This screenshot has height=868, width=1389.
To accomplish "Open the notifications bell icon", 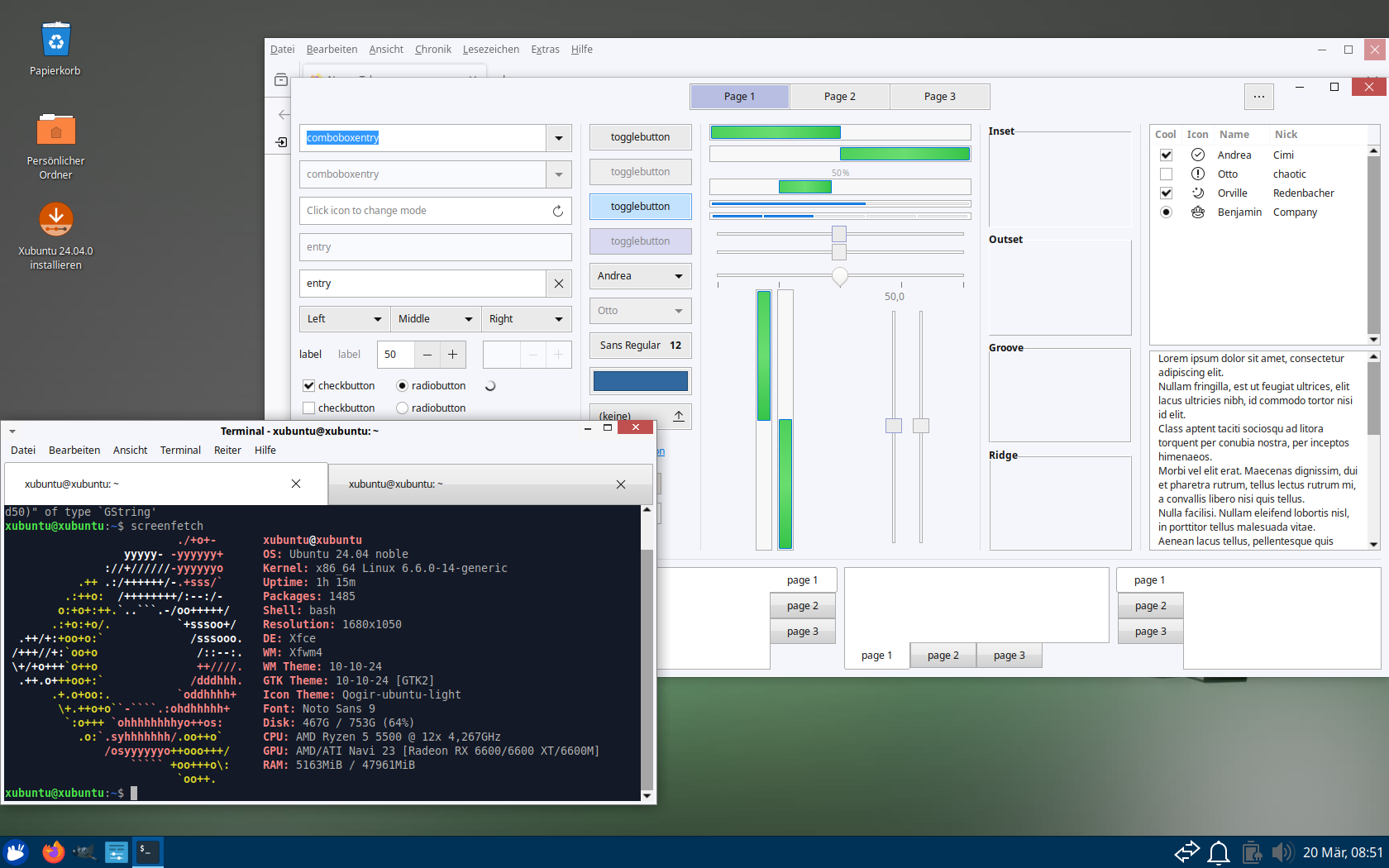I will [x=1219, y=851].
